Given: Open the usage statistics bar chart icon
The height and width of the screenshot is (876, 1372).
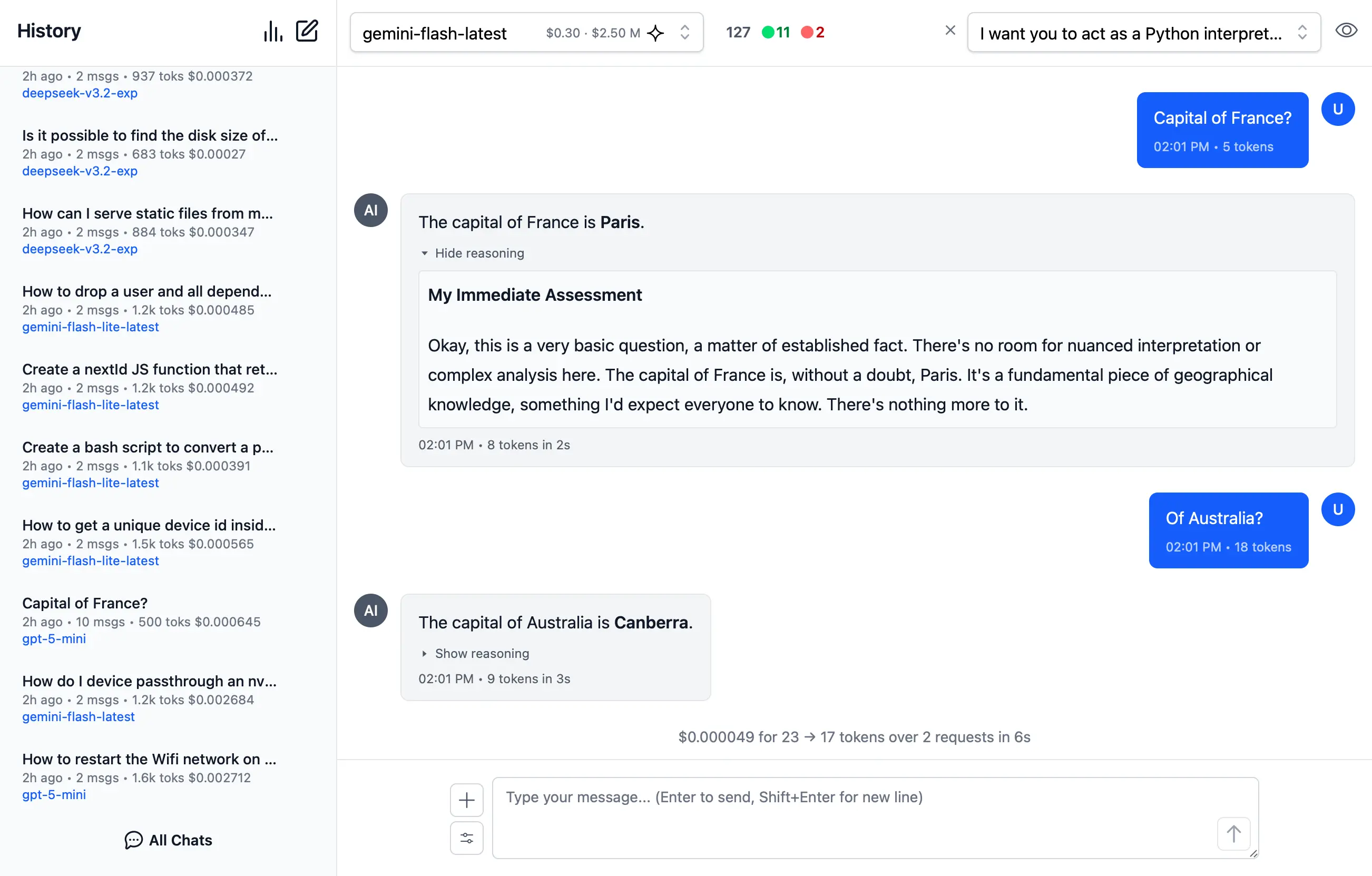Looking at the screenshot, I should click(x=273, y=31).
